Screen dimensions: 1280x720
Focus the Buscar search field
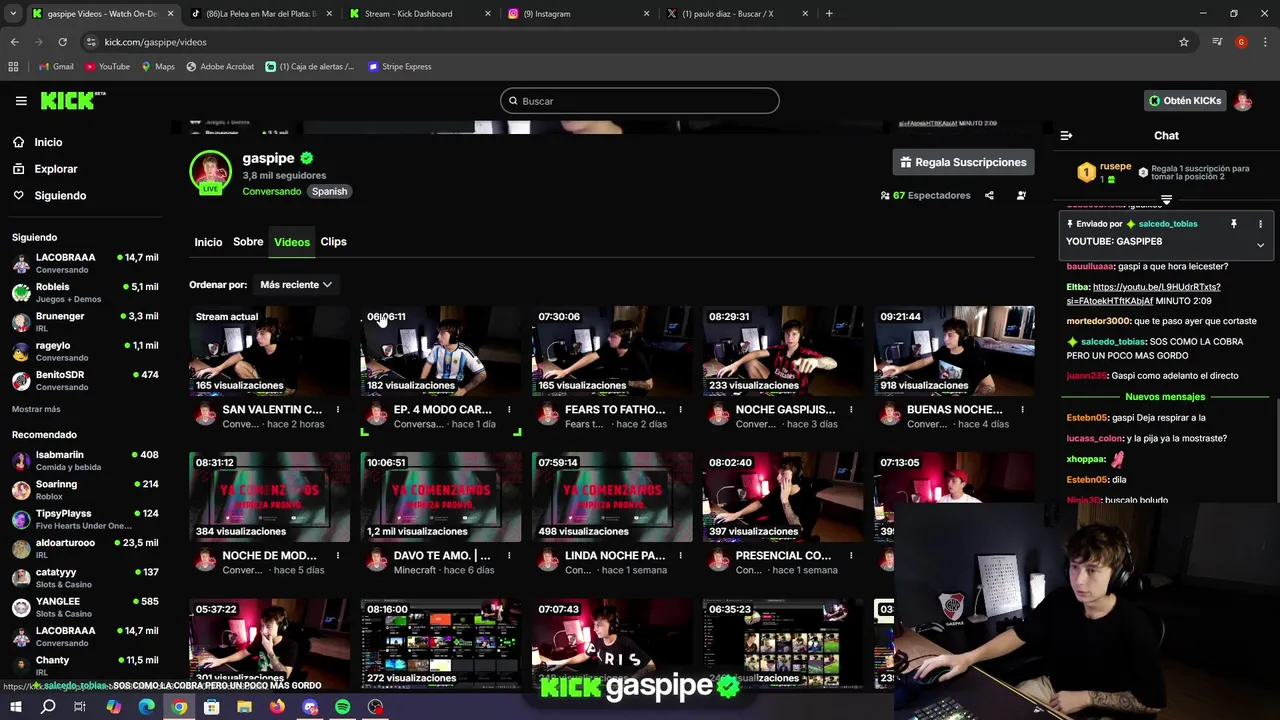point(640,101)
